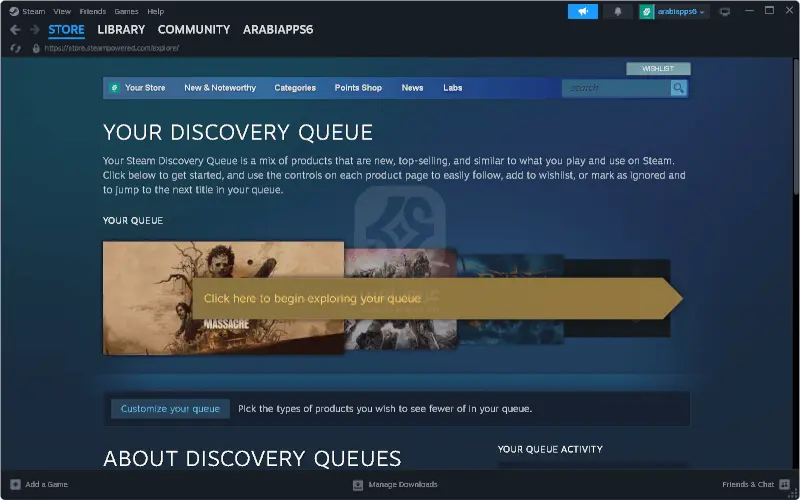Screen dimensions: 800x500
Task: Click the Customize your queue button
Action: click(170, 409)
